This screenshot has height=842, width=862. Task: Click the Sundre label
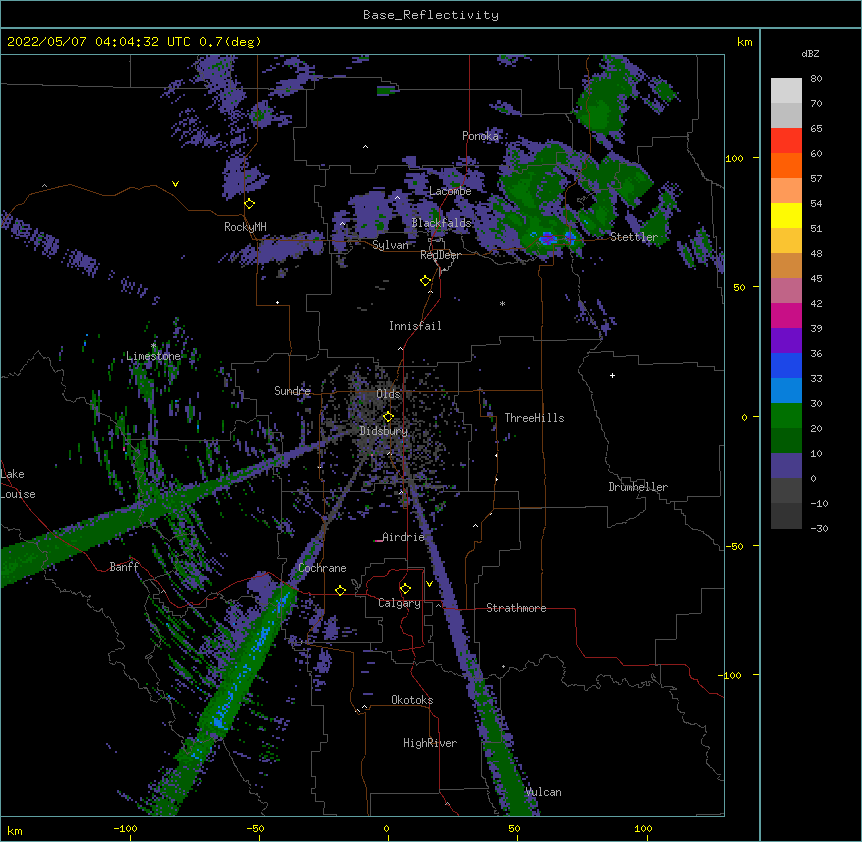click(x=292, y=391)
